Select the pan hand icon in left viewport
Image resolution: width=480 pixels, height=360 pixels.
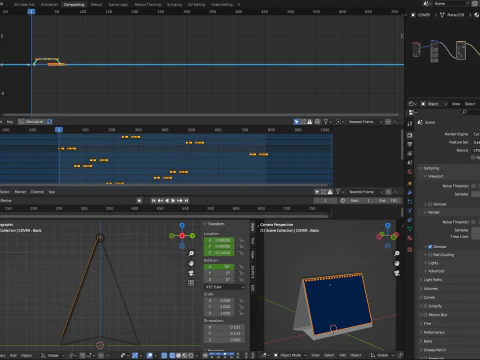[x=191, y=263]
